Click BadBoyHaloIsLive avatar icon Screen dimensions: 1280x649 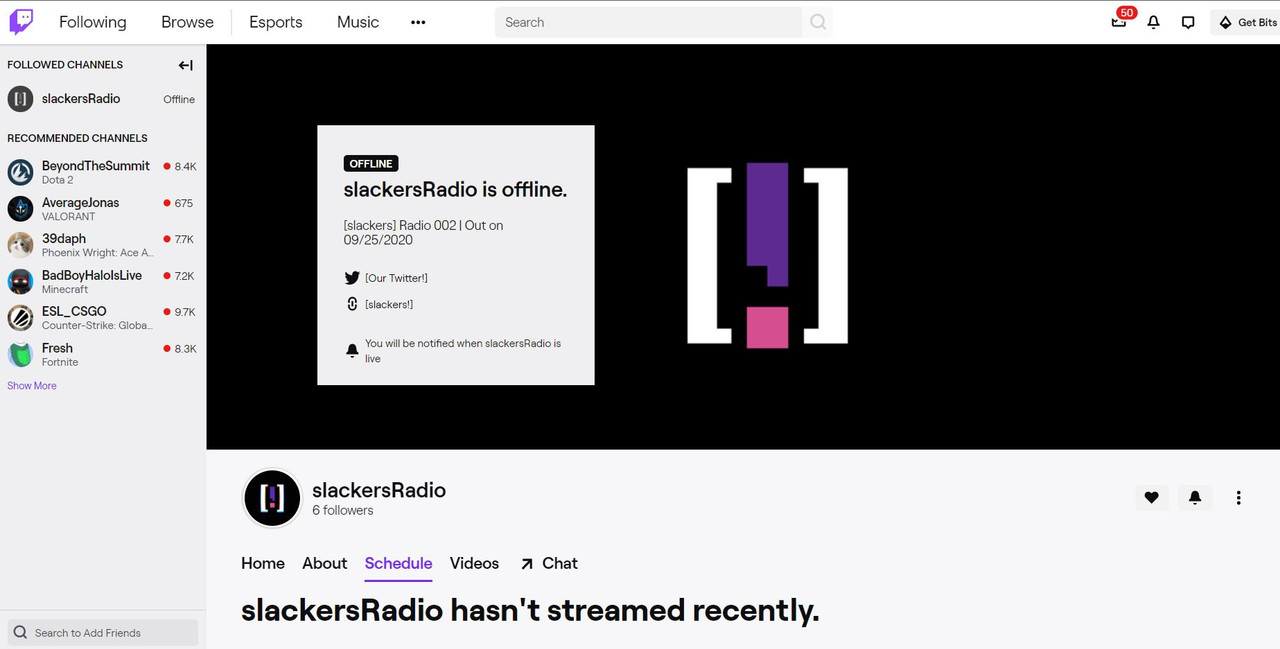tap(21, 282)
